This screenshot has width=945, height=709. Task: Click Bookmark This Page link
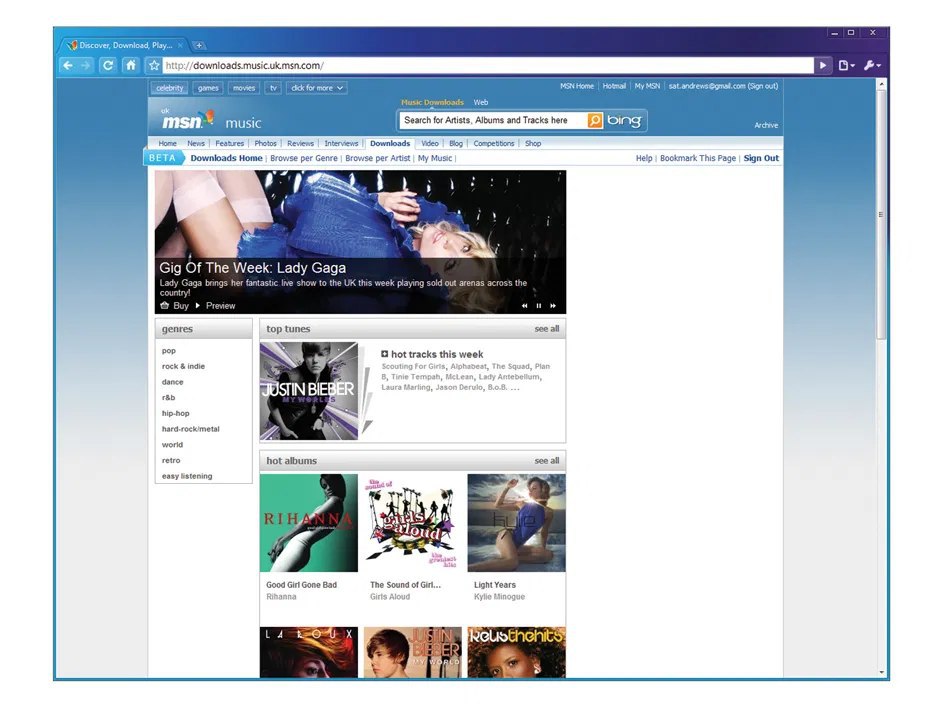click(x=698, y=158)
